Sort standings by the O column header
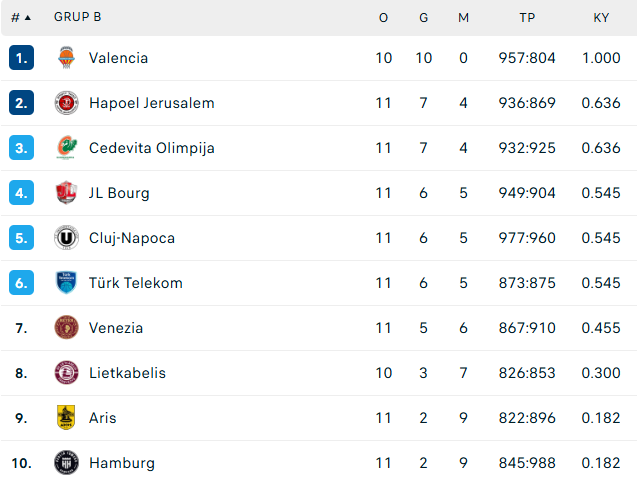This screenshot has height=483, width=637. [383, 17]
